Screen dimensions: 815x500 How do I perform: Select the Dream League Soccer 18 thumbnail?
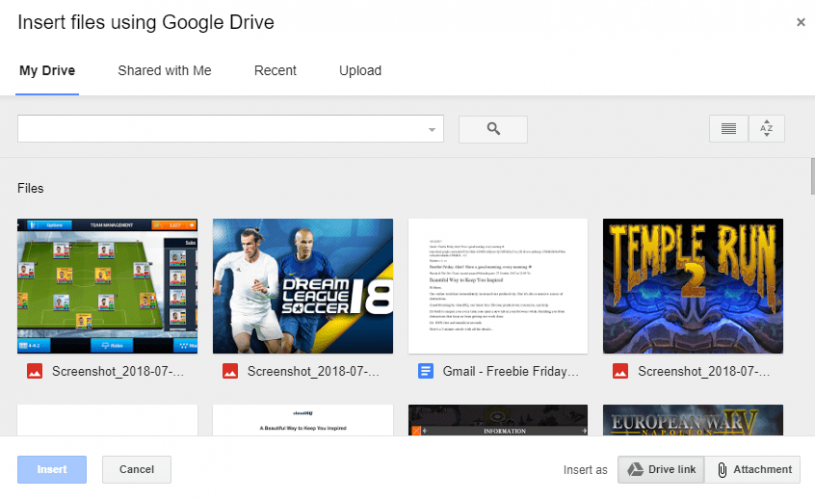pos(303,286)
